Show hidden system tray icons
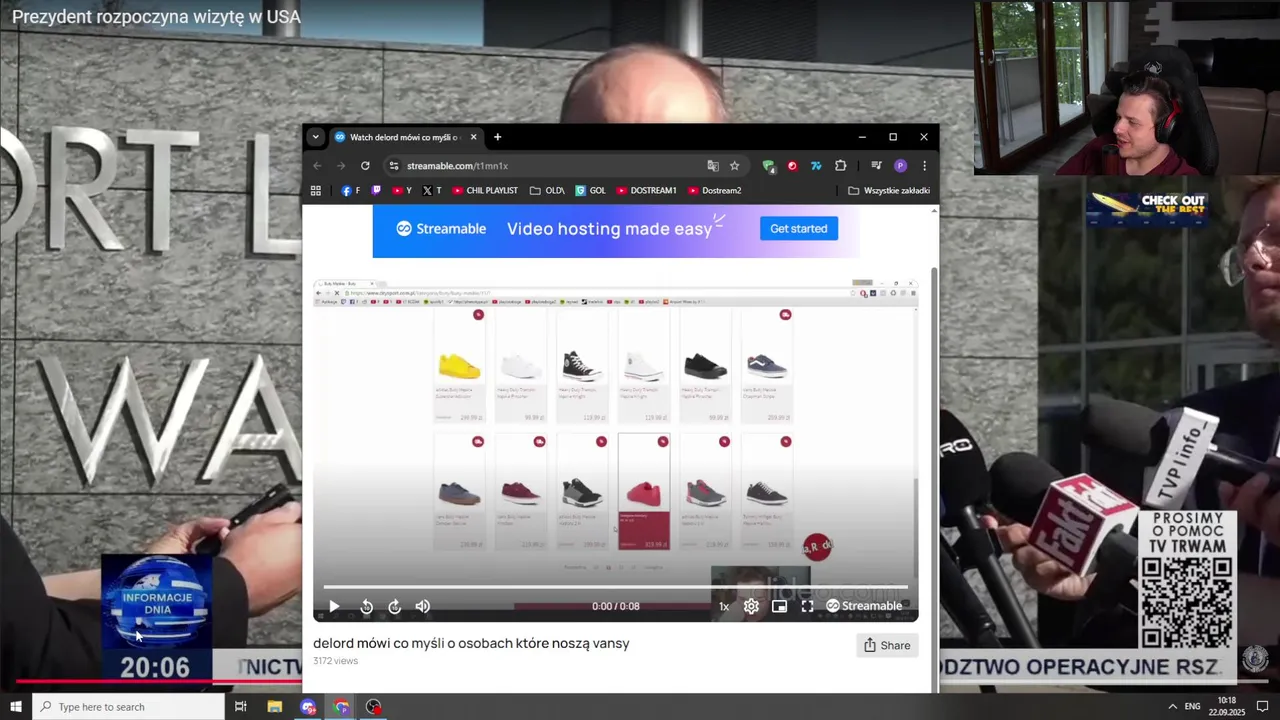Image resolution: width=1280 pixels, height=720 pixels. 1173,707
